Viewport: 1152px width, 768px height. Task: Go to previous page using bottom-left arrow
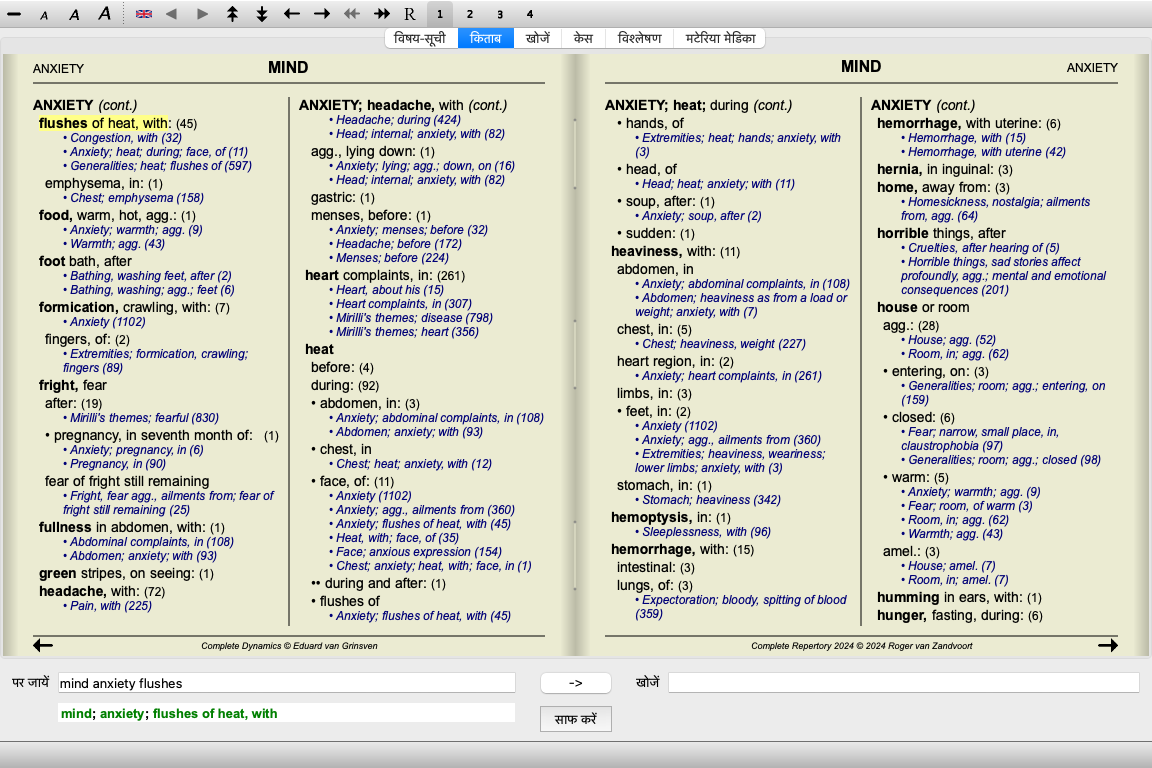click(x=43, y=646)
